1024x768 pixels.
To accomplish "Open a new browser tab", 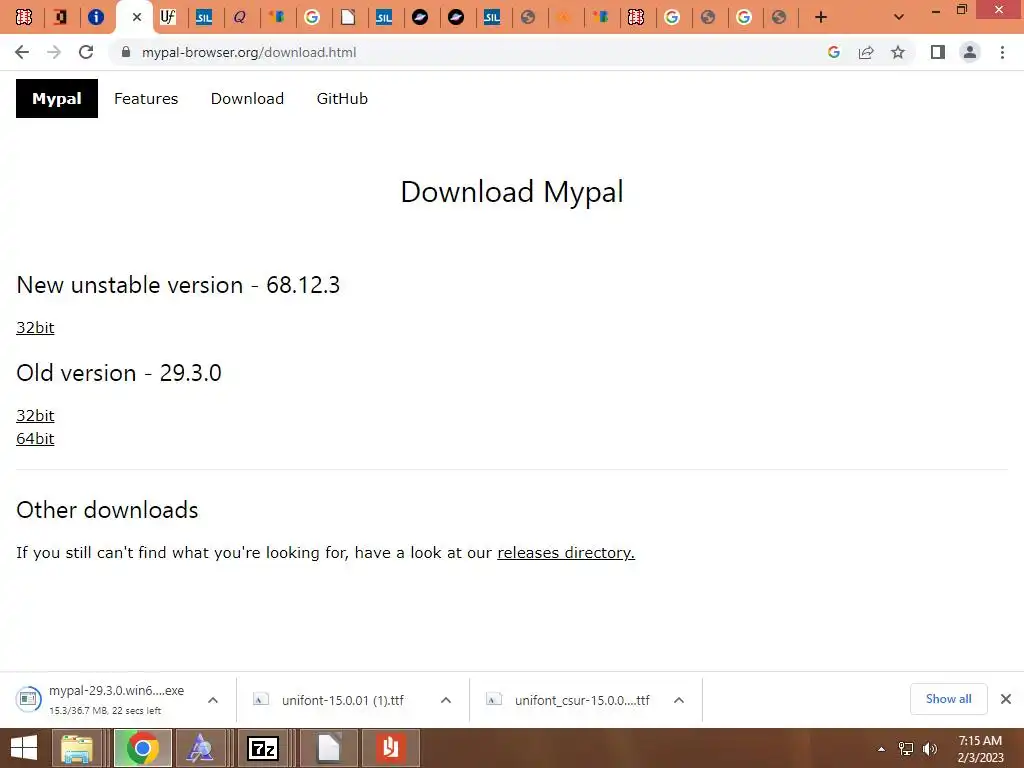I will tap(821, 18).
